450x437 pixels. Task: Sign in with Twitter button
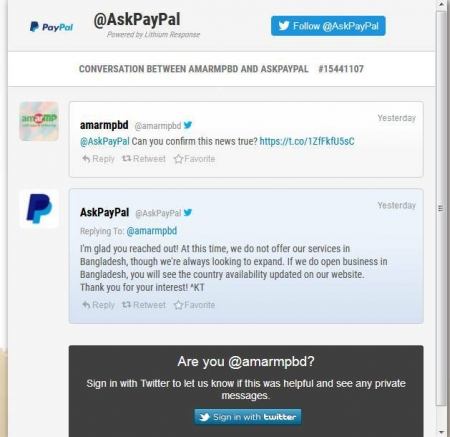point(248,417)
